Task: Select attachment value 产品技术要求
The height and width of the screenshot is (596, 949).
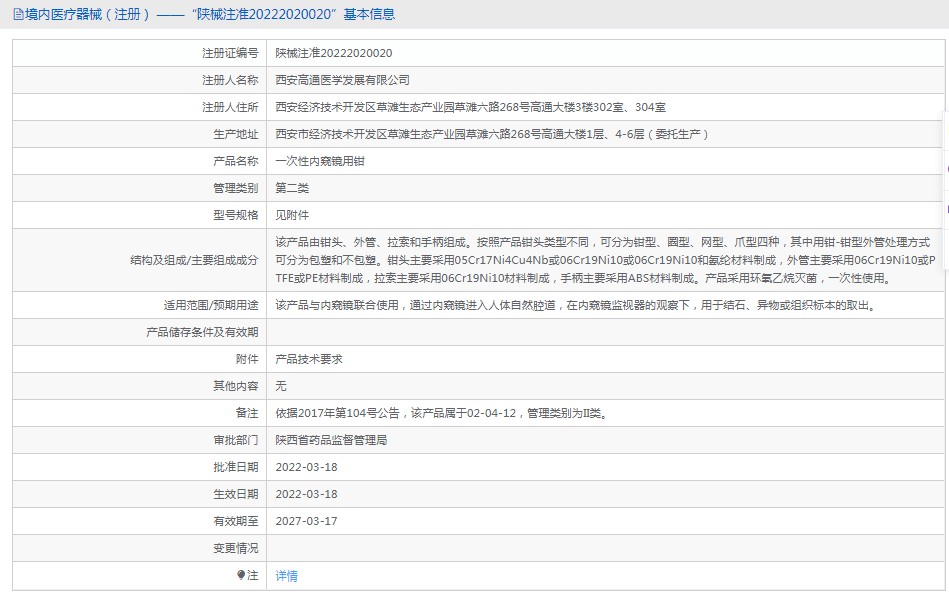Action: click(309, 359)
